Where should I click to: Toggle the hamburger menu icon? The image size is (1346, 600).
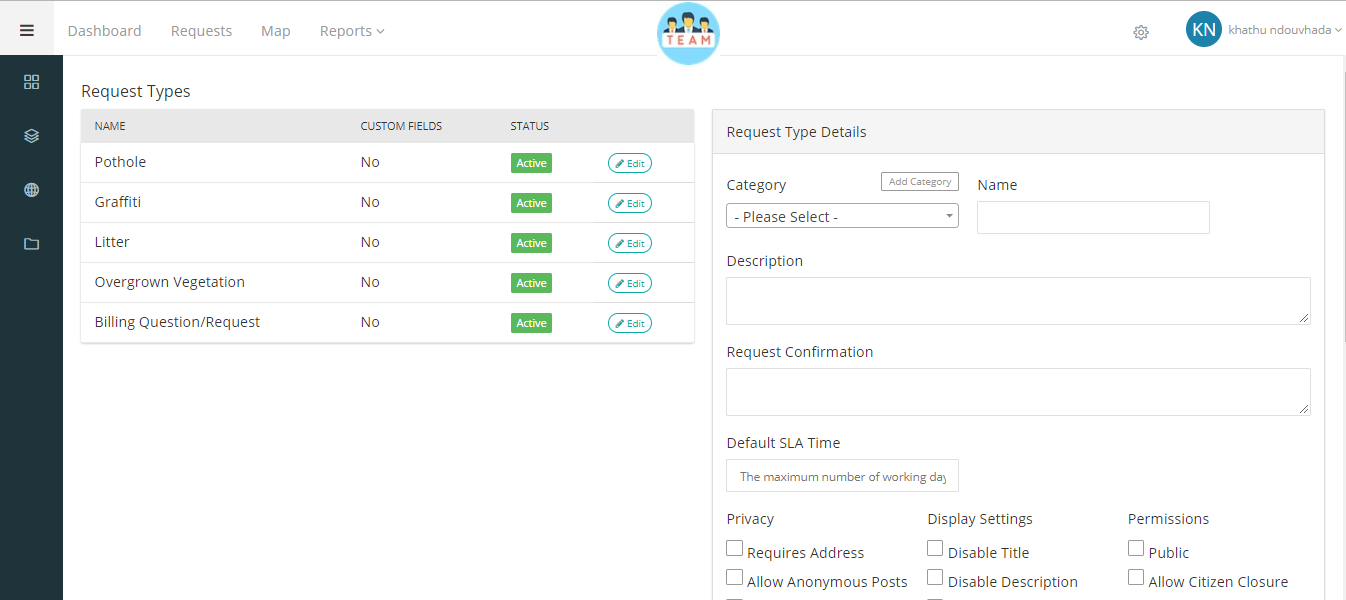click(27, 30)
